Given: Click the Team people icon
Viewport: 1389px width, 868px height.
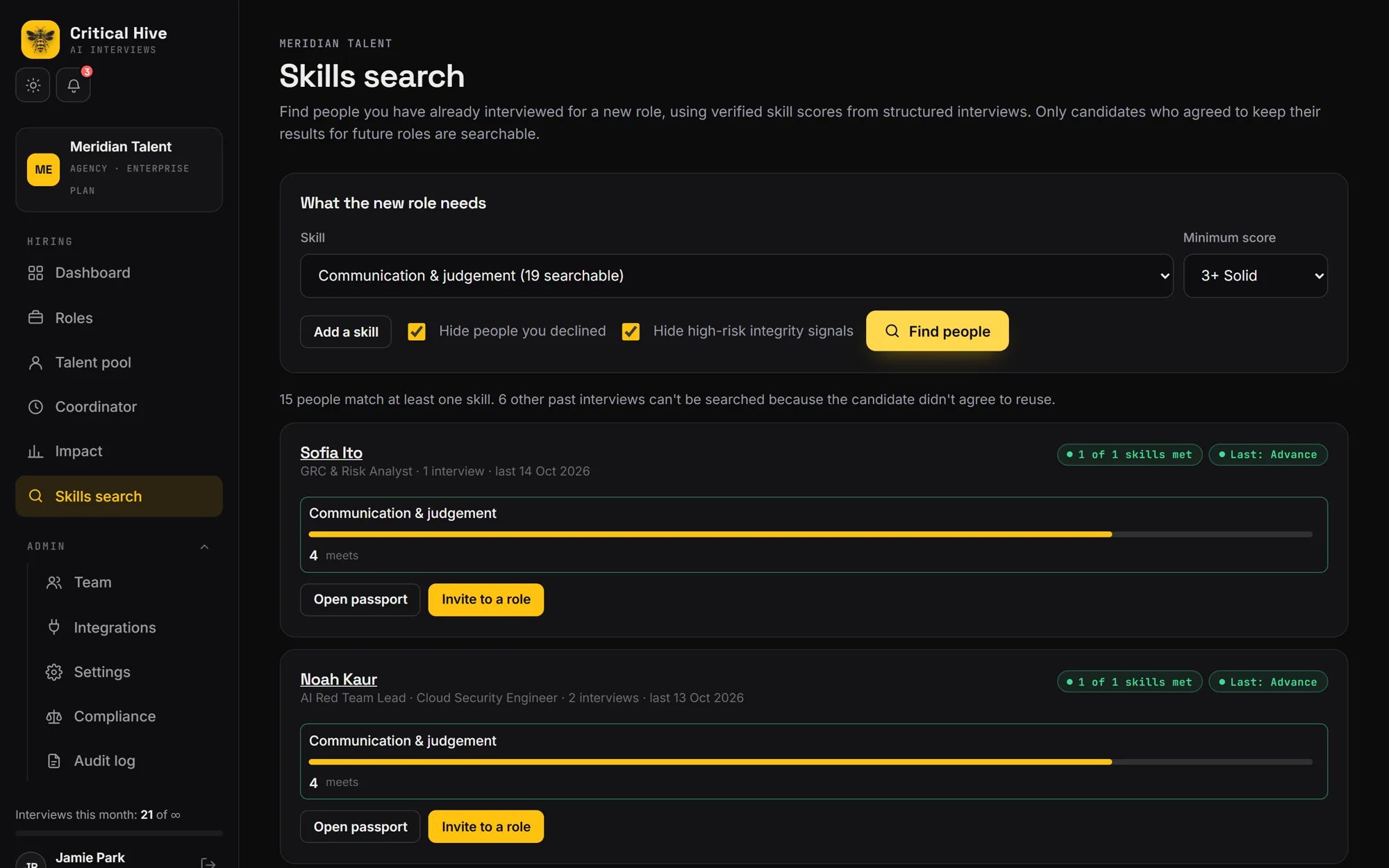Looking at the screenshot, I should click(54, 583).
